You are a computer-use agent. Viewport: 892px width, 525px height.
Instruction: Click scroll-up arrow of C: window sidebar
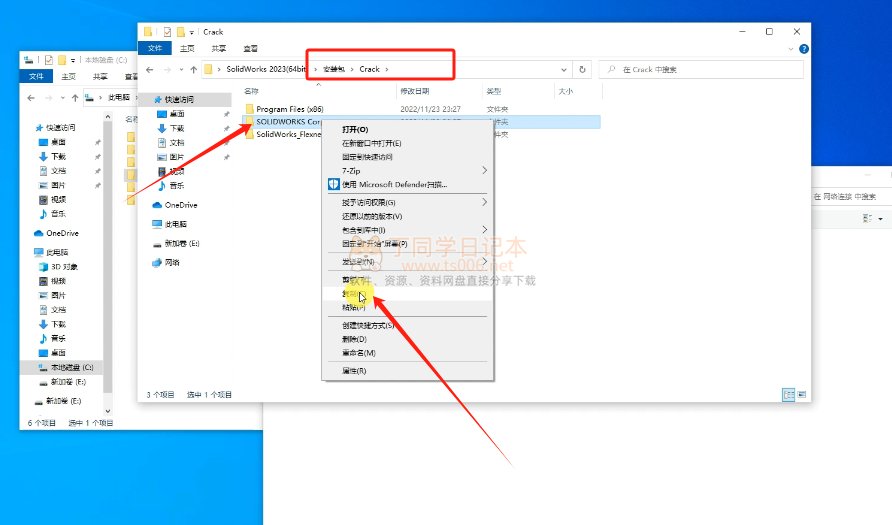tap(108, 117)
